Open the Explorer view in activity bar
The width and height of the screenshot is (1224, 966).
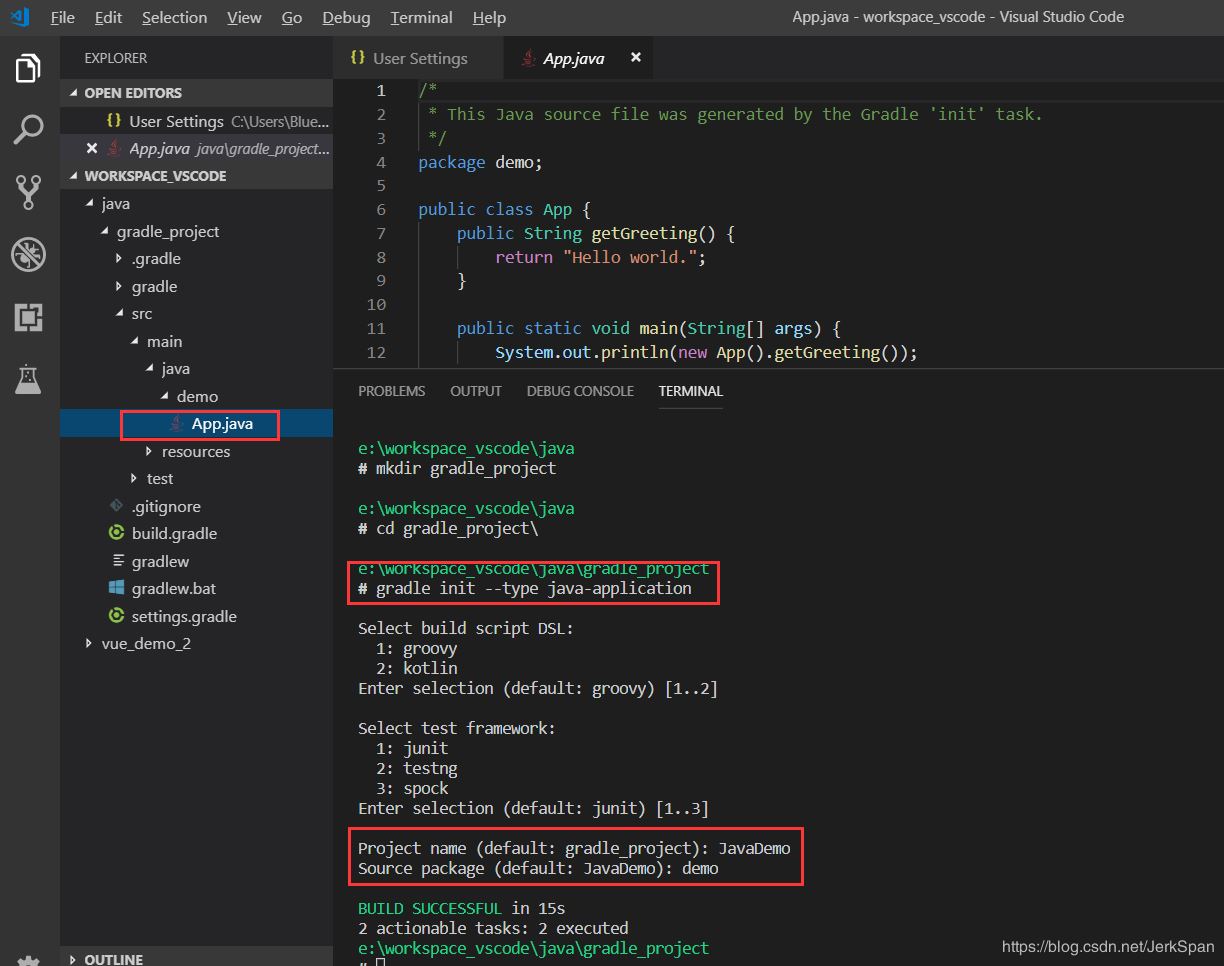point(28,69)
